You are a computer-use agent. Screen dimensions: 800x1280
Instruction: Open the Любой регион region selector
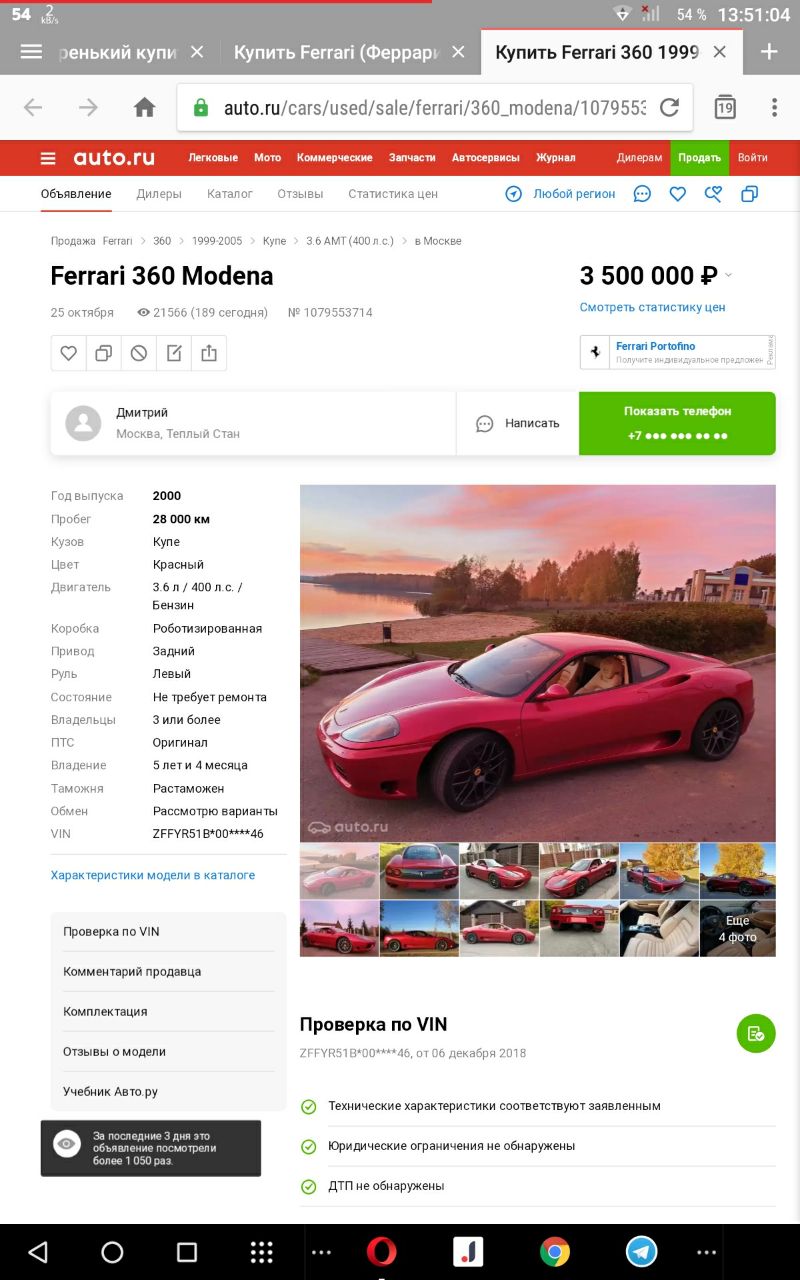click(x=560, y=194)
